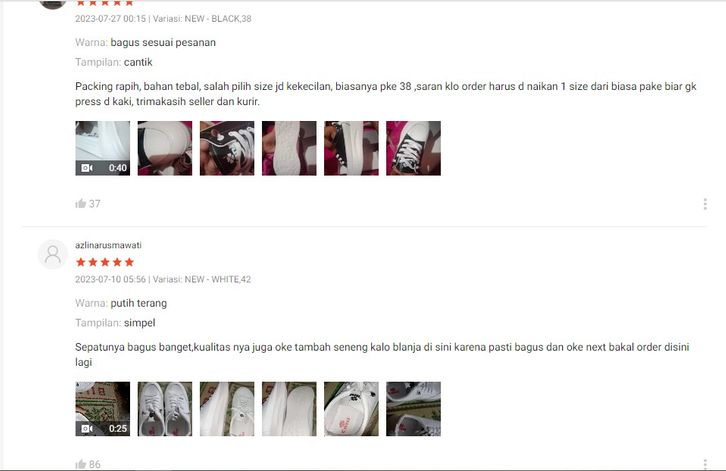Open three-dot menu of azlinarusmawati's review
The height and width of the screenshot is (471, 726).
(705, 464)
